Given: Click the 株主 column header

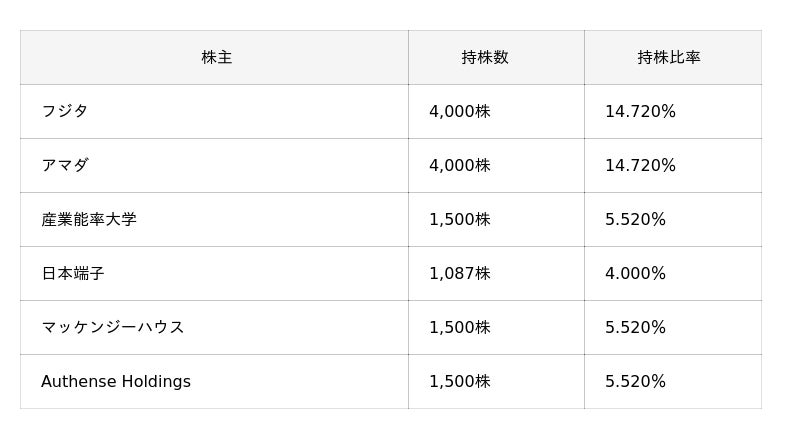Looking at the screenshot, I should tap(216, 58).
